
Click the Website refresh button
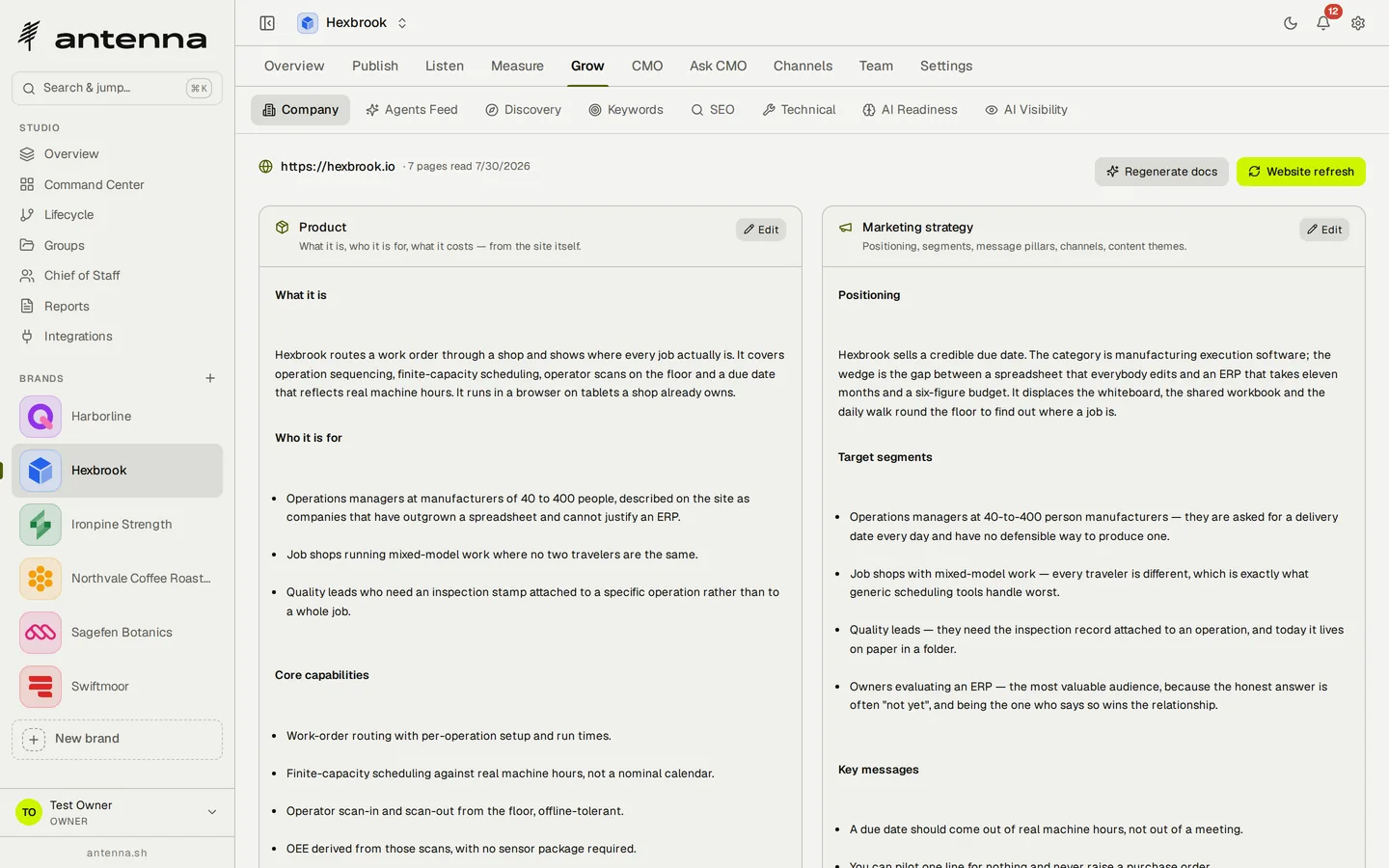click(x=1300, y=172)
